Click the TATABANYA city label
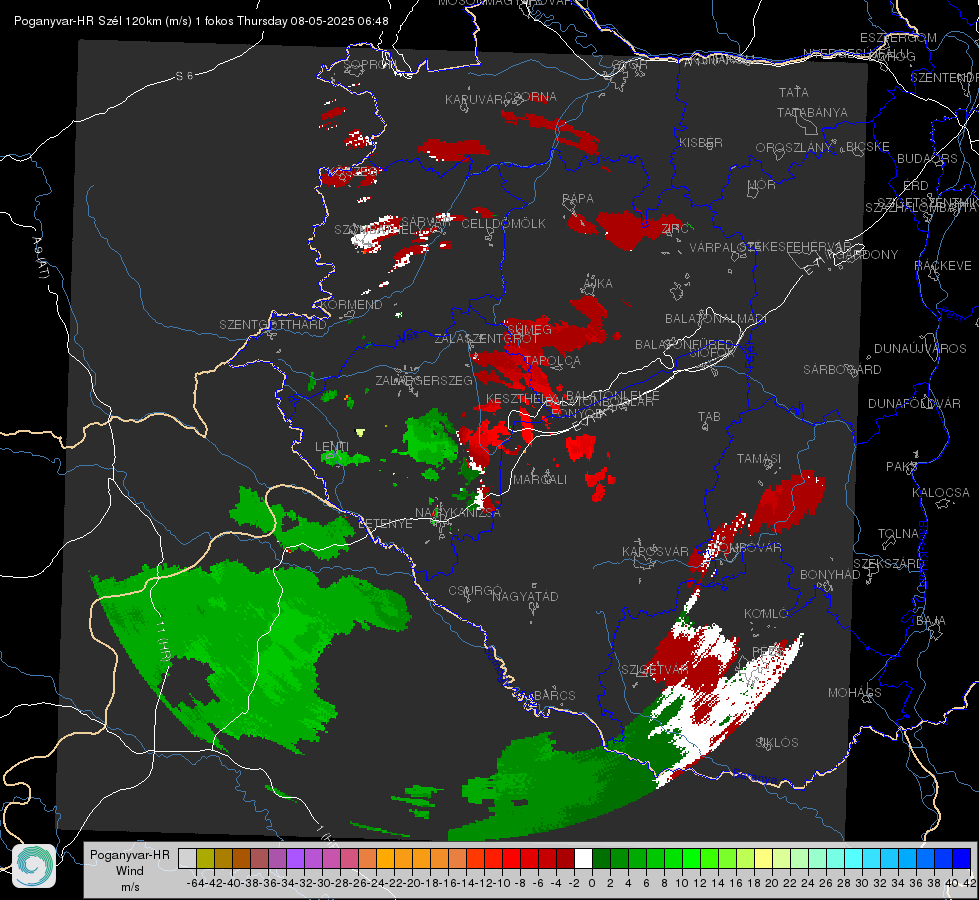Screen dimensions: 979x900 point(812,112)
